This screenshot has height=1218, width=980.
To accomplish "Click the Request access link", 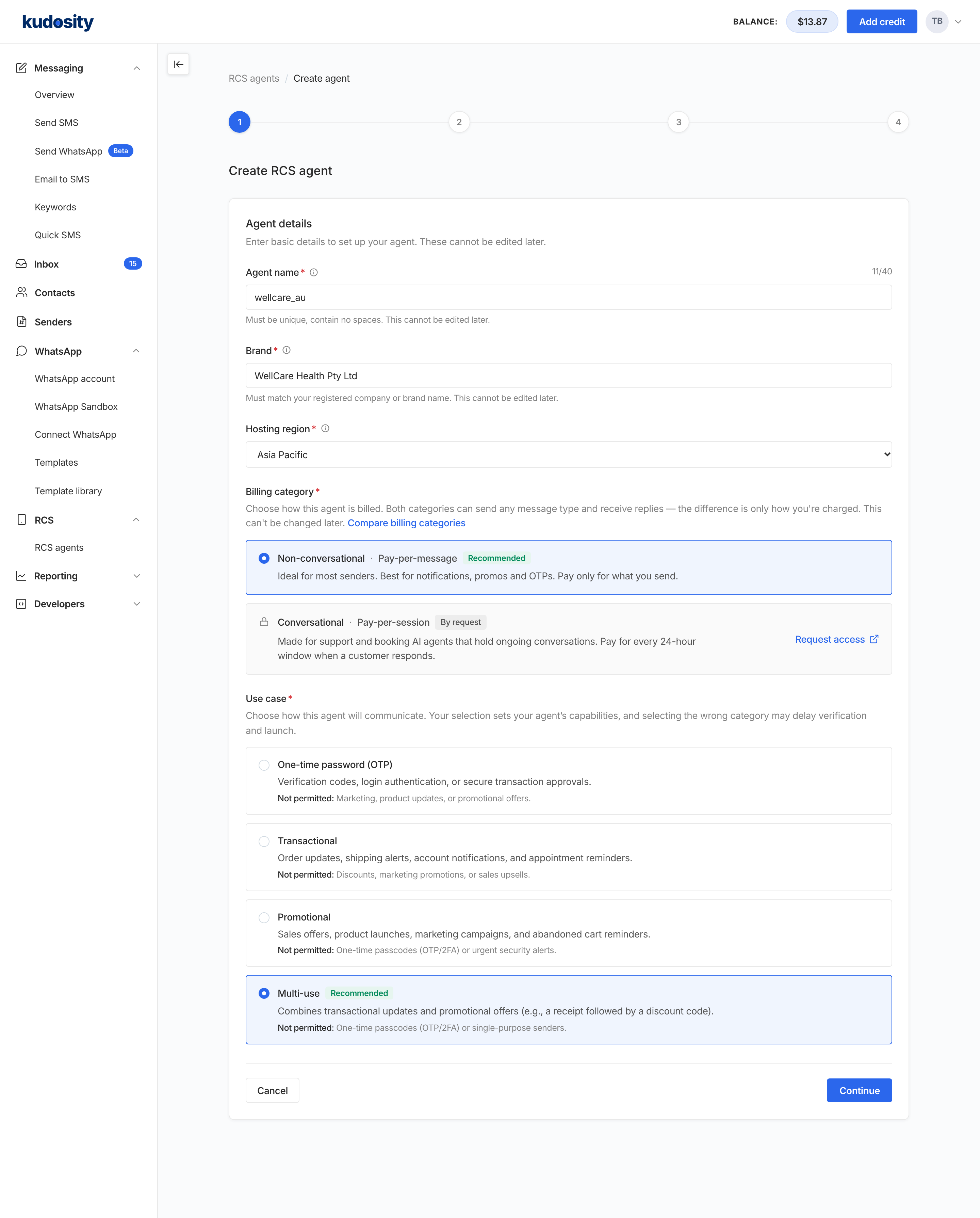I will coord(836,639).
